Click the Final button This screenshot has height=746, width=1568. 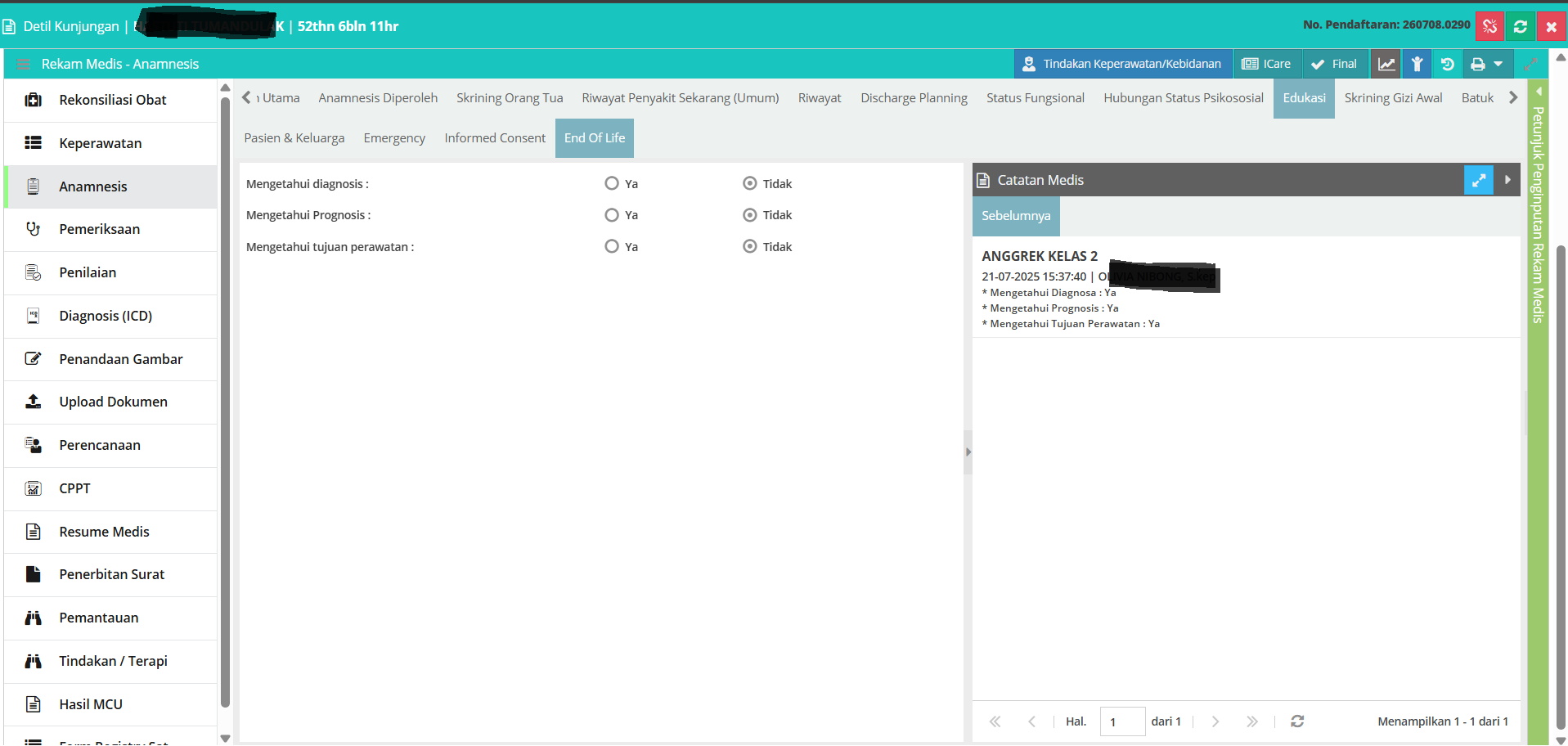click(x=1334, y=64)
